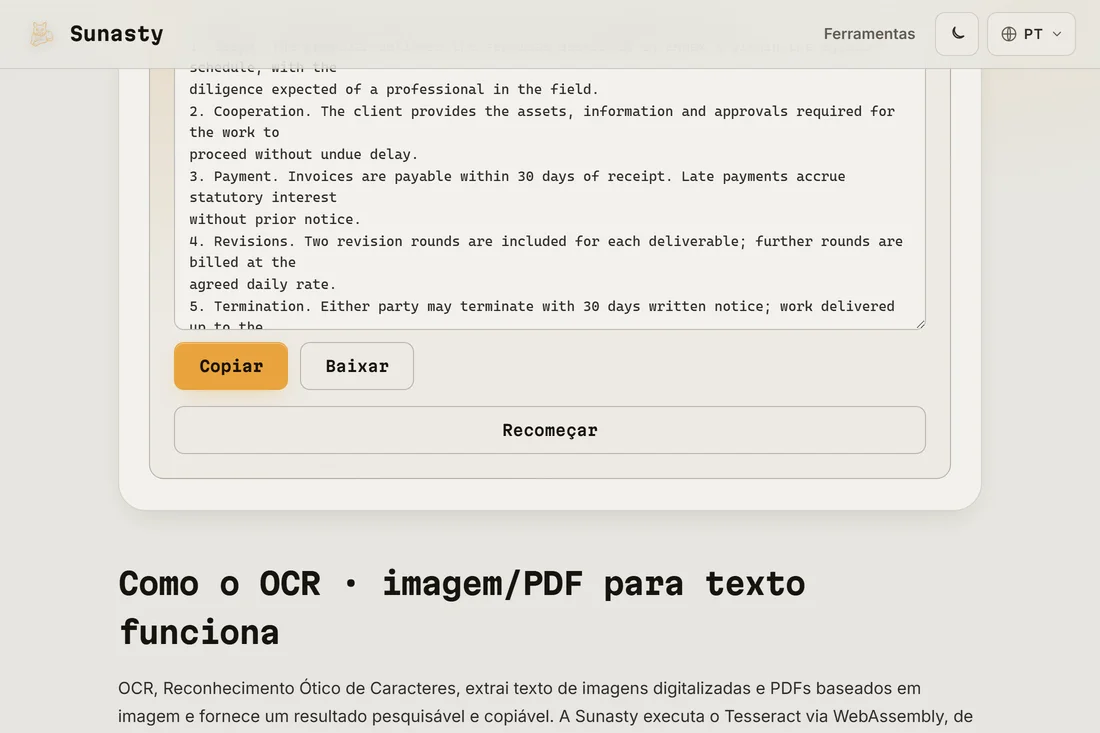1100x733 pixels.
Task: Click the line '4. Revisions. Two revision rounds'
Action: (546, 241)
